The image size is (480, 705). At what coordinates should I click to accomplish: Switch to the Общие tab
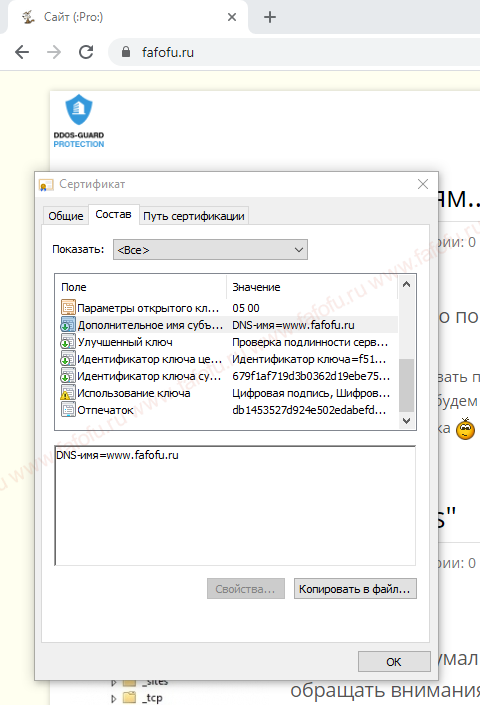click(66, 216)
